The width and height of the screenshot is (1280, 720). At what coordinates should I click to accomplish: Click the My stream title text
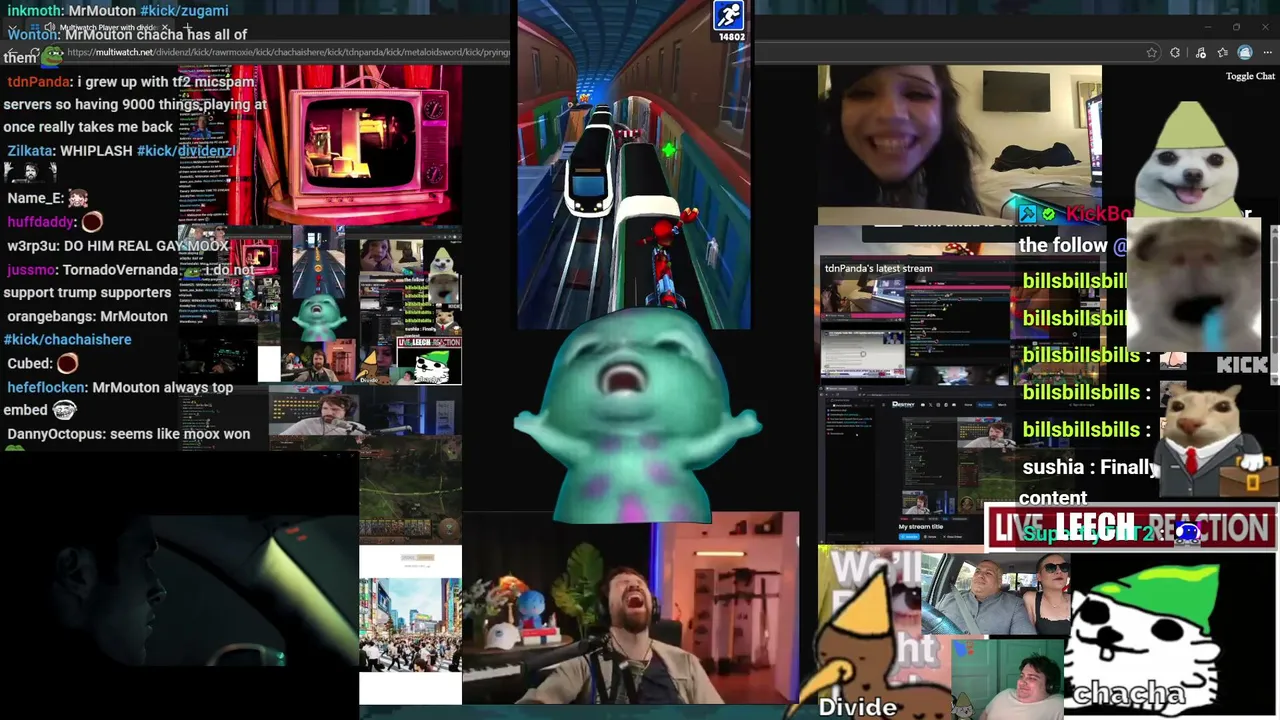[x=921, y=526]
